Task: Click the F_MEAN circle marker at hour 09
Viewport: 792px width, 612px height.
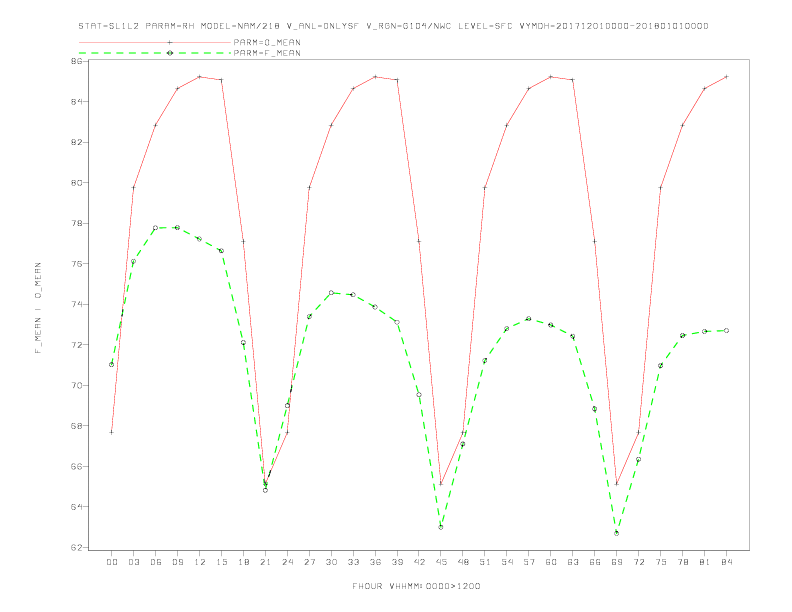Action: tap(177, 228)
